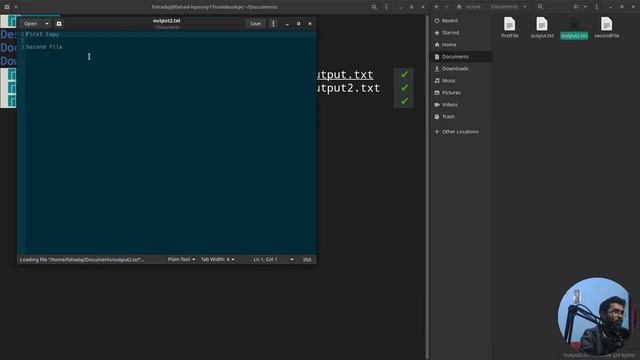The image size is (640, 360).
Task: Select Videos in the sidebar
Action: tap(461, 105)
